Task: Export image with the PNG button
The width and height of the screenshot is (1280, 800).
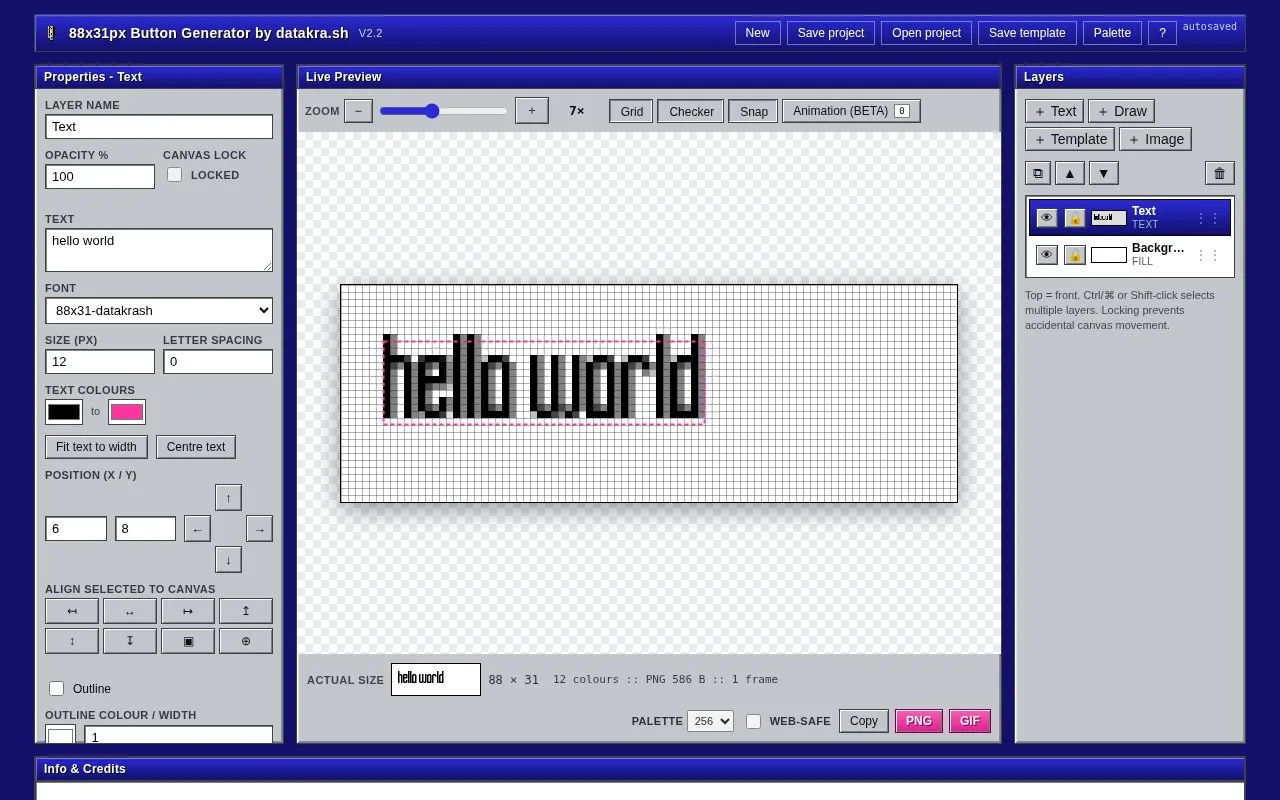Action: (x=919, y=721)
